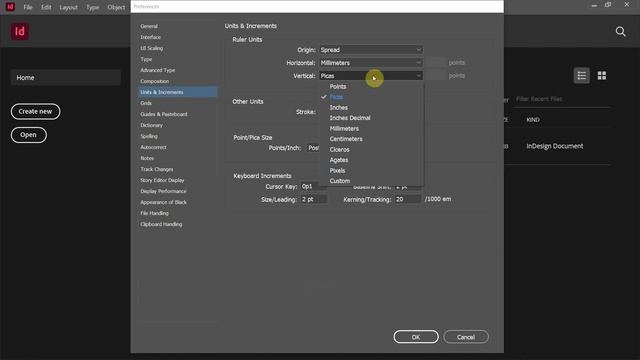Select Interface preferences category

click(x=151, y=37)
